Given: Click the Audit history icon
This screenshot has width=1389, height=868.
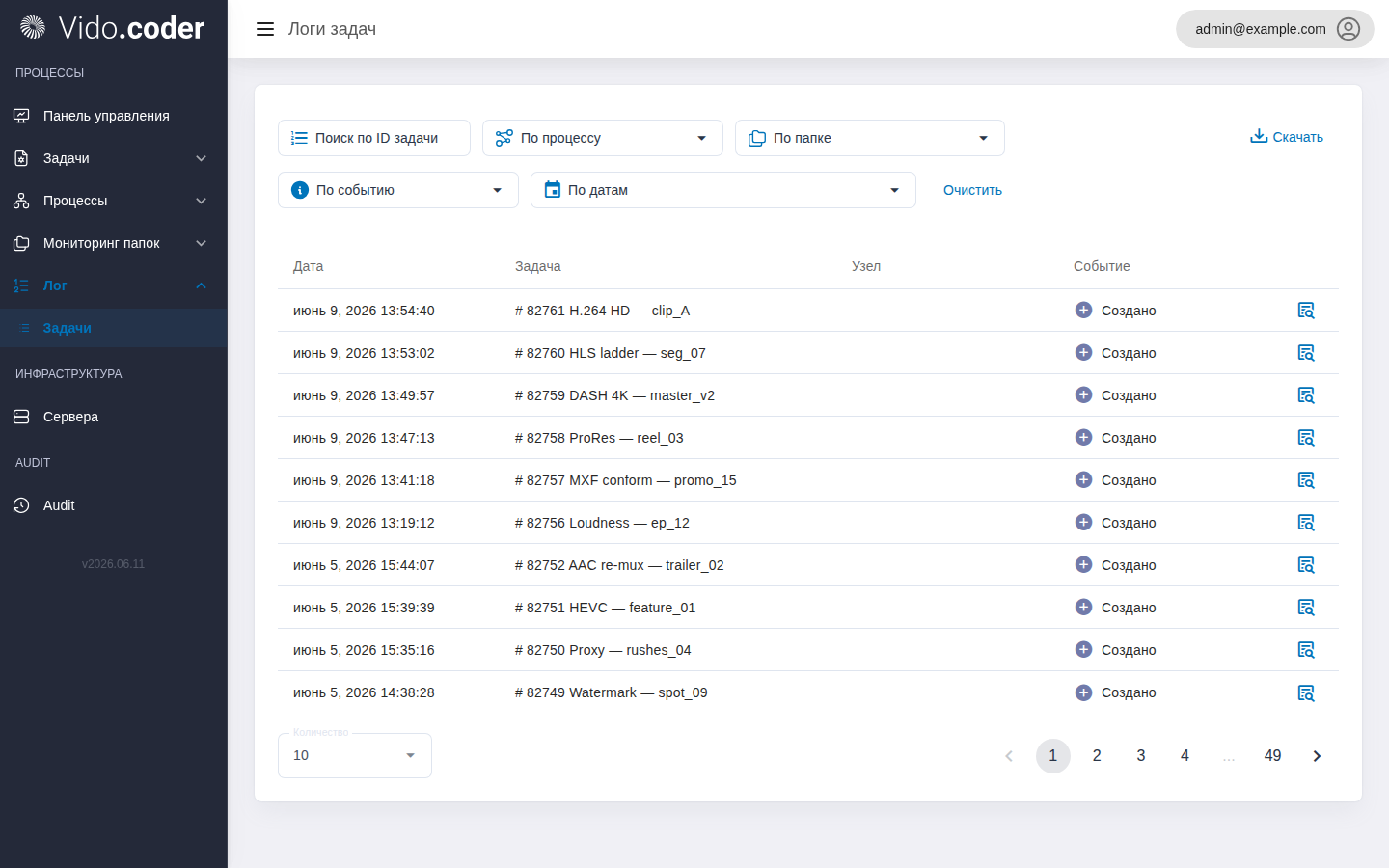Looking at the screenshot, I should (21, 505).
